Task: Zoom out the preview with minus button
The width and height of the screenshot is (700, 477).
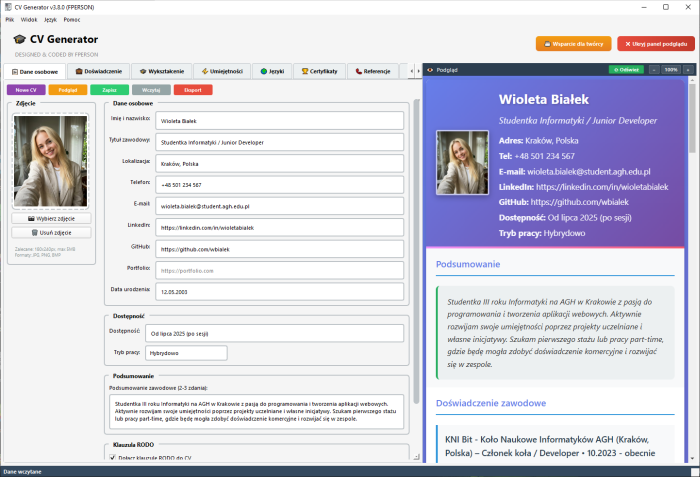Action: [654, 70]
